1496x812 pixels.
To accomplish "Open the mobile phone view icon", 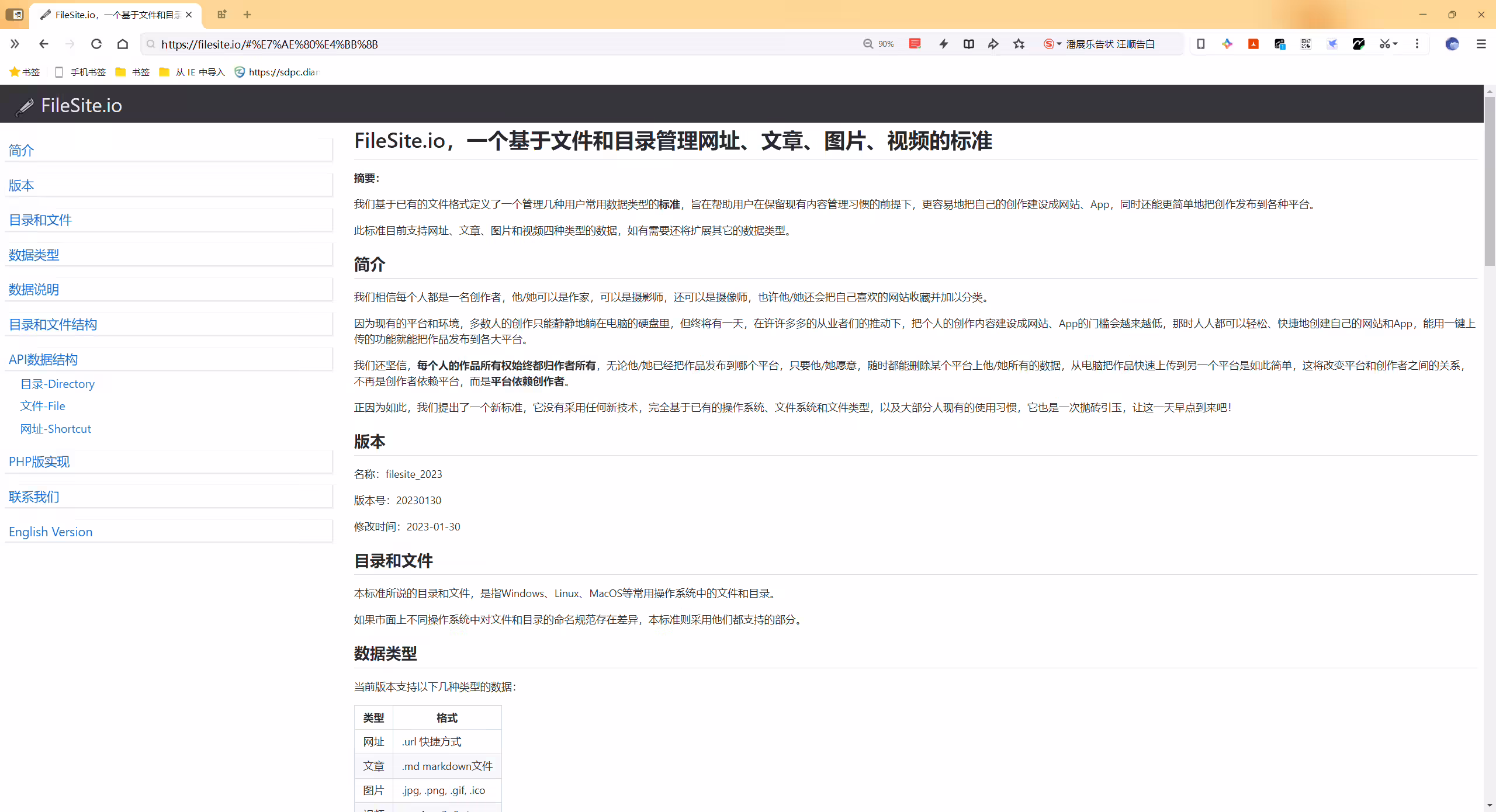I will pyautogui.click(x=1201, y=44).
